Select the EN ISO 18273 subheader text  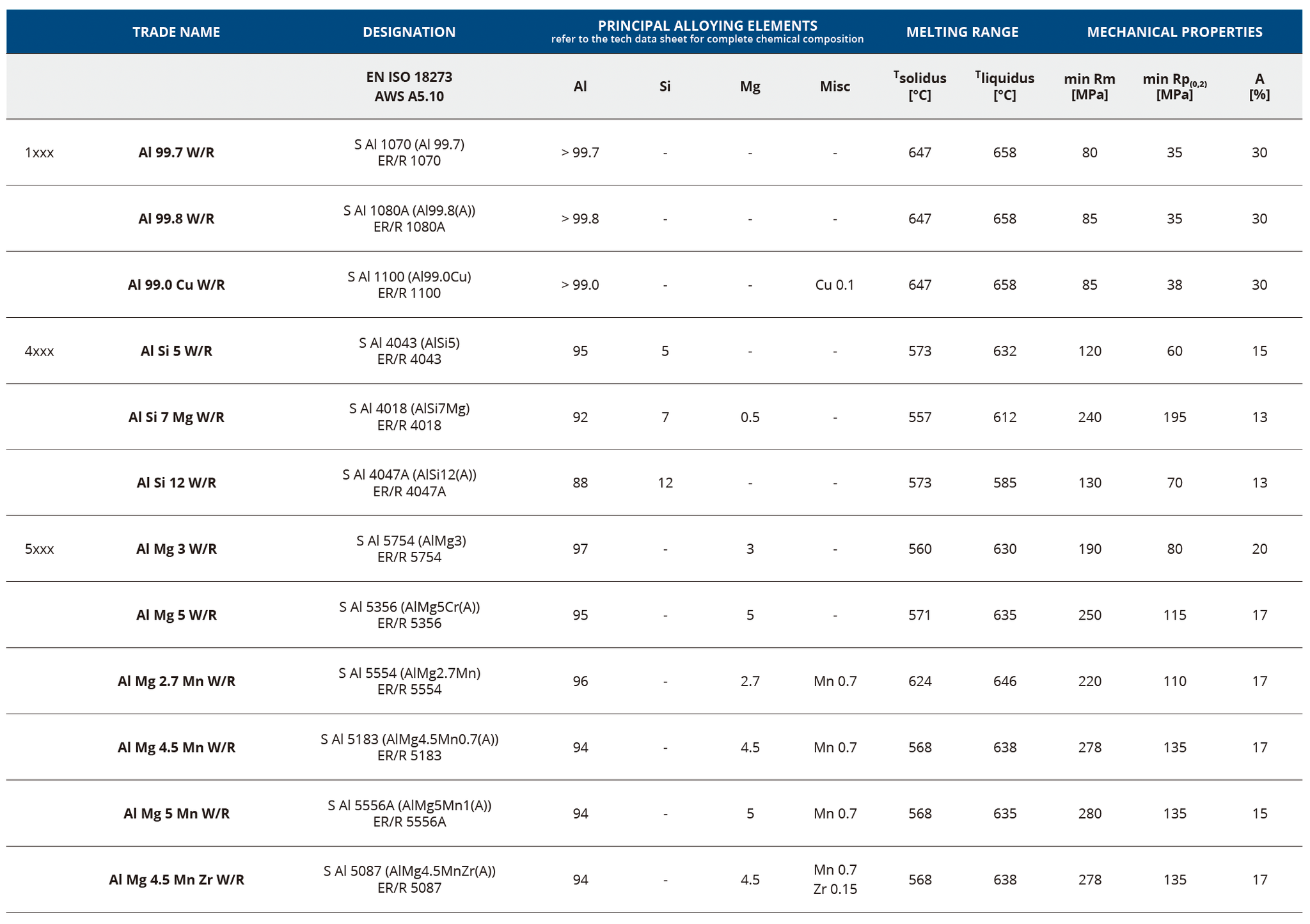click(409, 77)
